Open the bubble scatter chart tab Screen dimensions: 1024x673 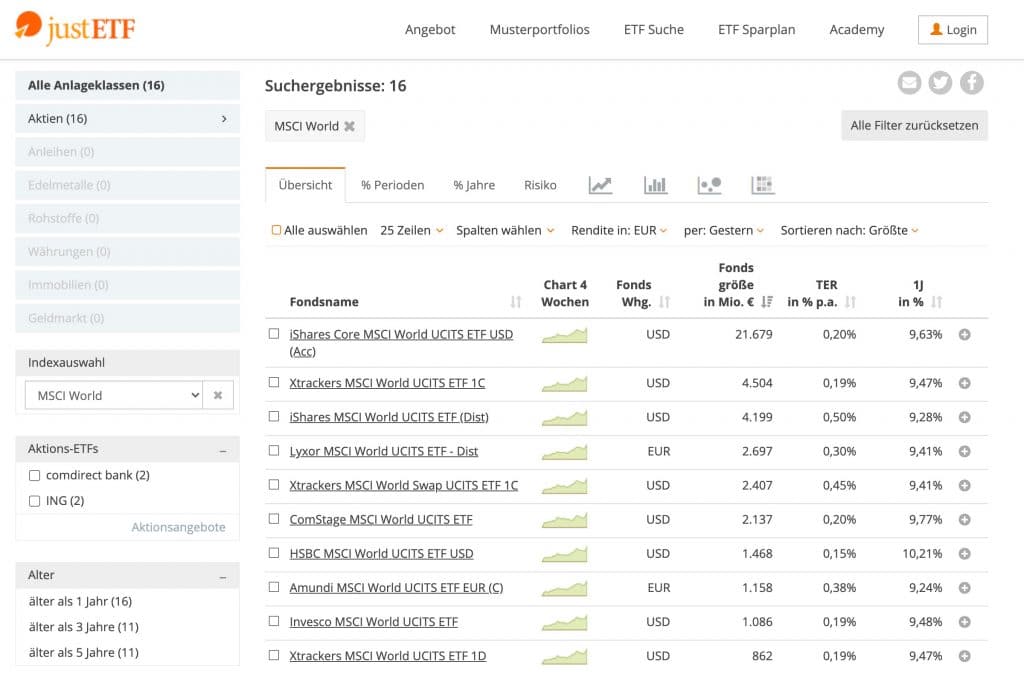pos(709,185)
